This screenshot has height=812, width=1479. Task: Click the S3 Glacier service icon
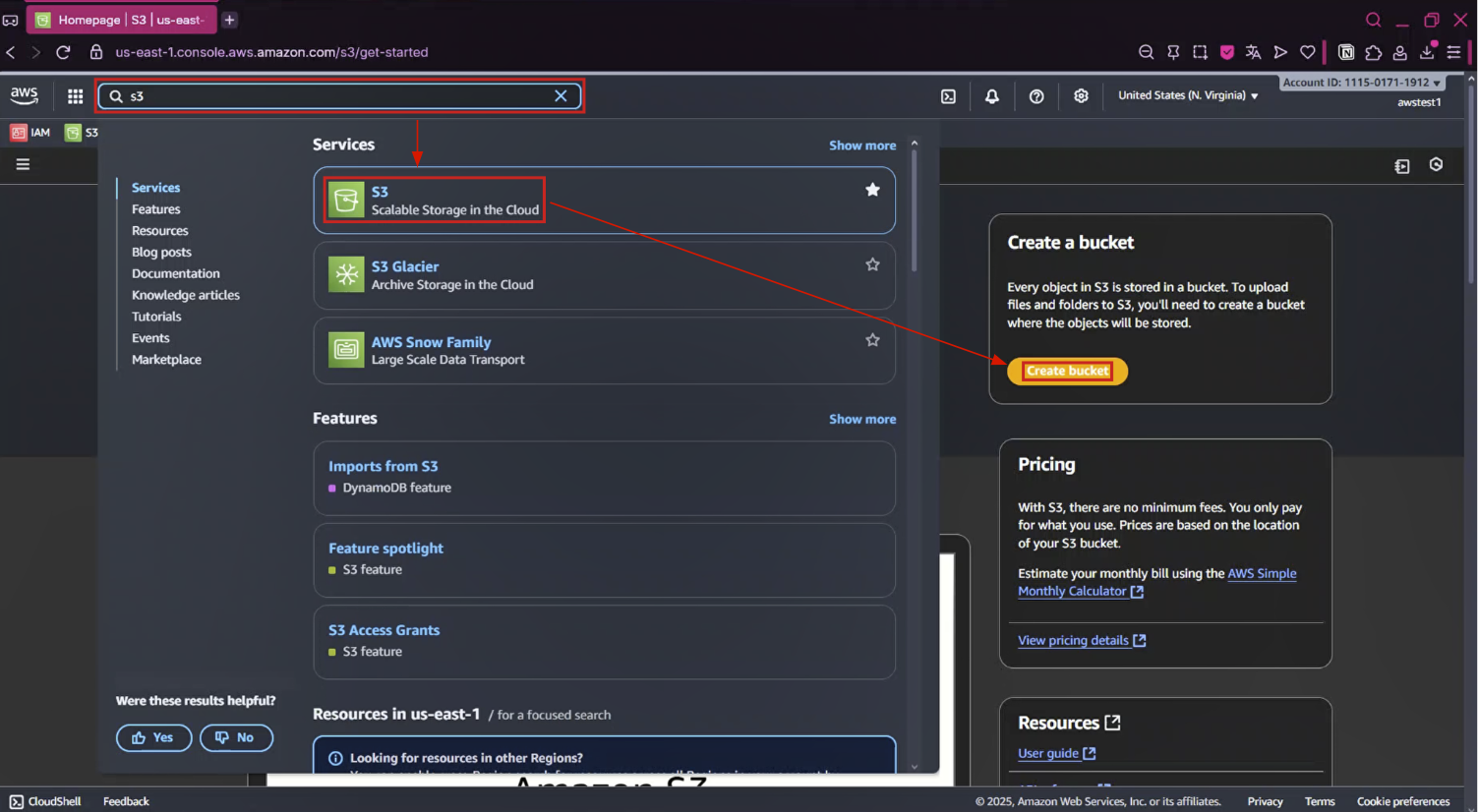point(346,274)
